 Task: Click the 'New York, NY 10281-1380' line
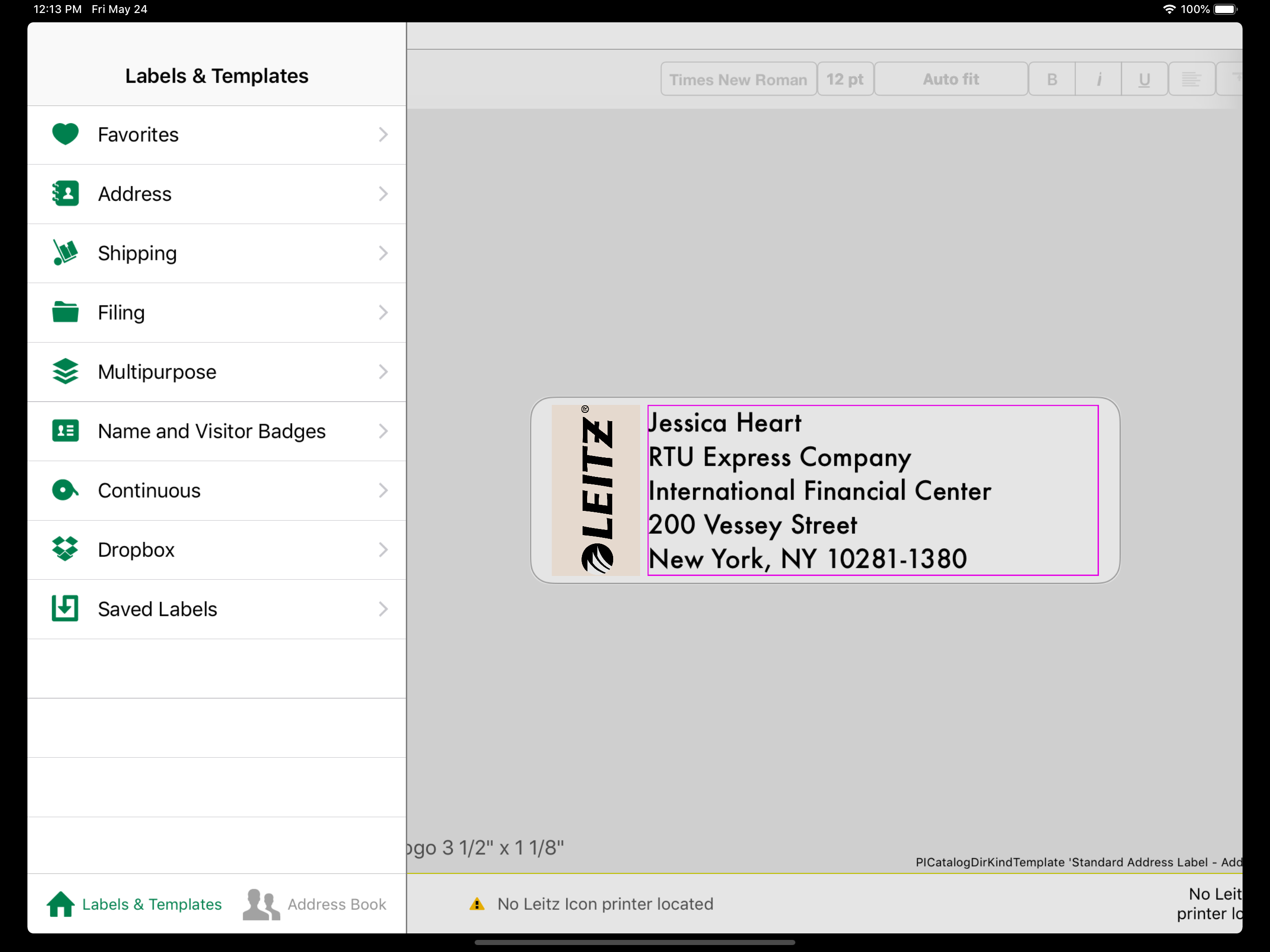coord(808,559)
